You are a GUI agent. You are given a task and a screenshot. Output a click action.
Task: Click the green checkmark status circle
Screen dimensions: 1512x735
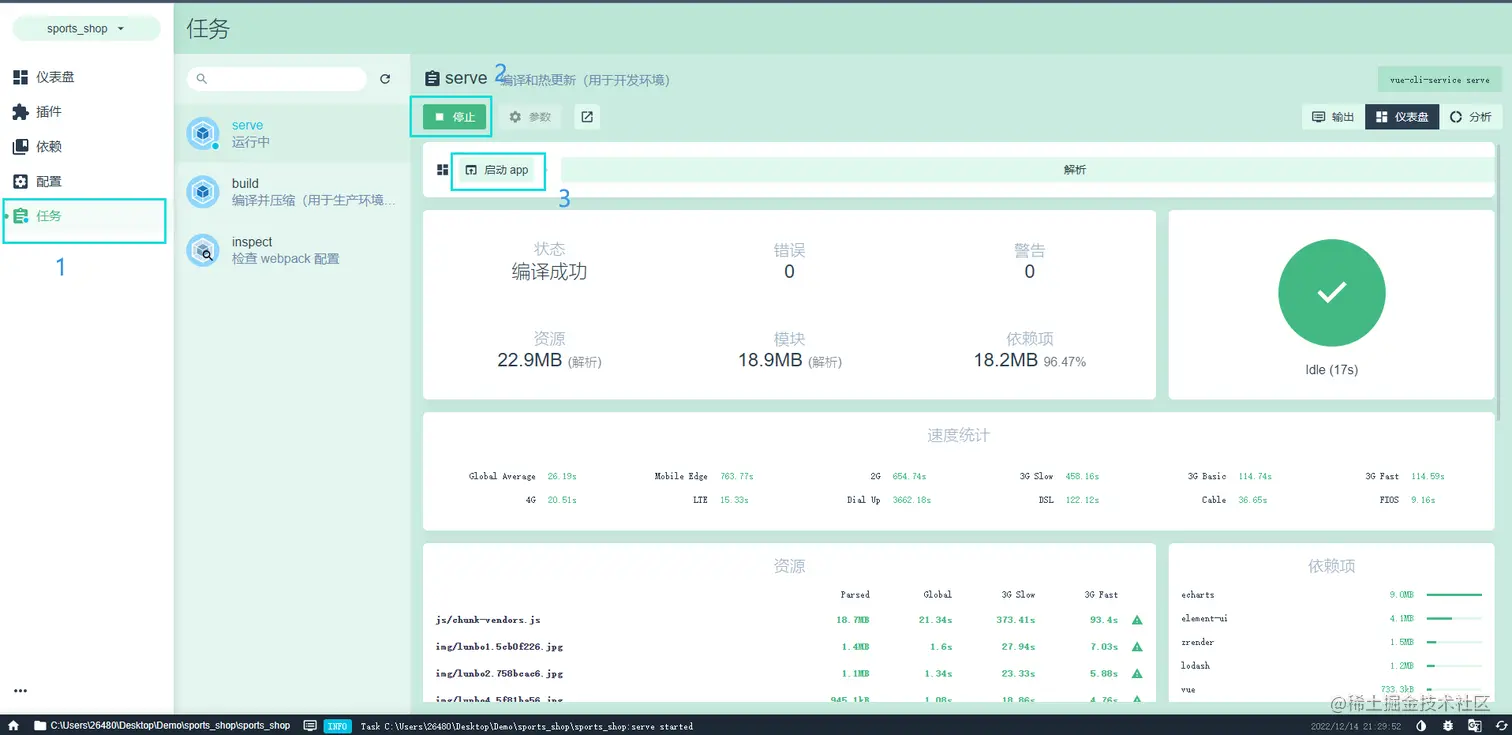(x=1332, y=293)
